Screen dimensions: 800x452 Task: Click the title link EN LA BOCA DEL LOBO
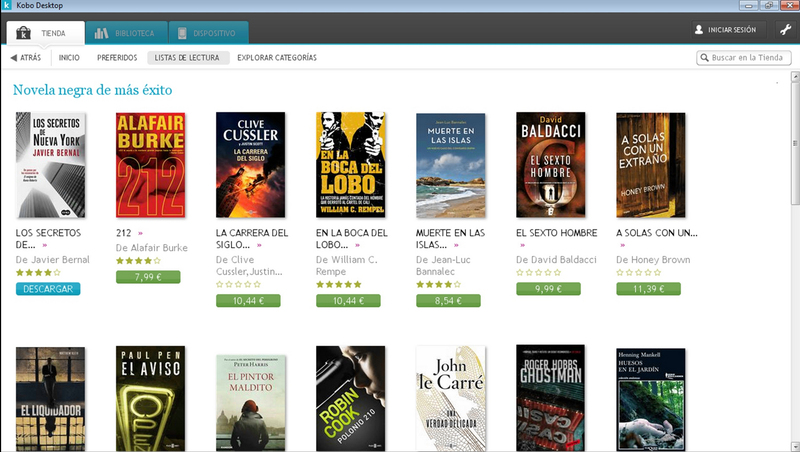coord(352,238)
